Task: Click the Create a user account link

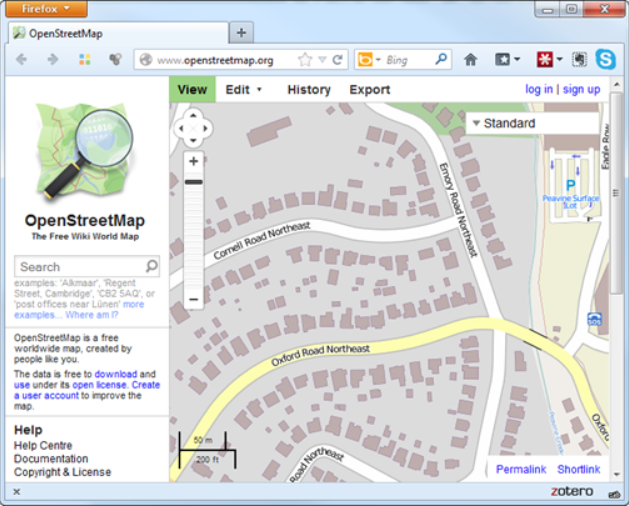Action: [x=87, y=390]
